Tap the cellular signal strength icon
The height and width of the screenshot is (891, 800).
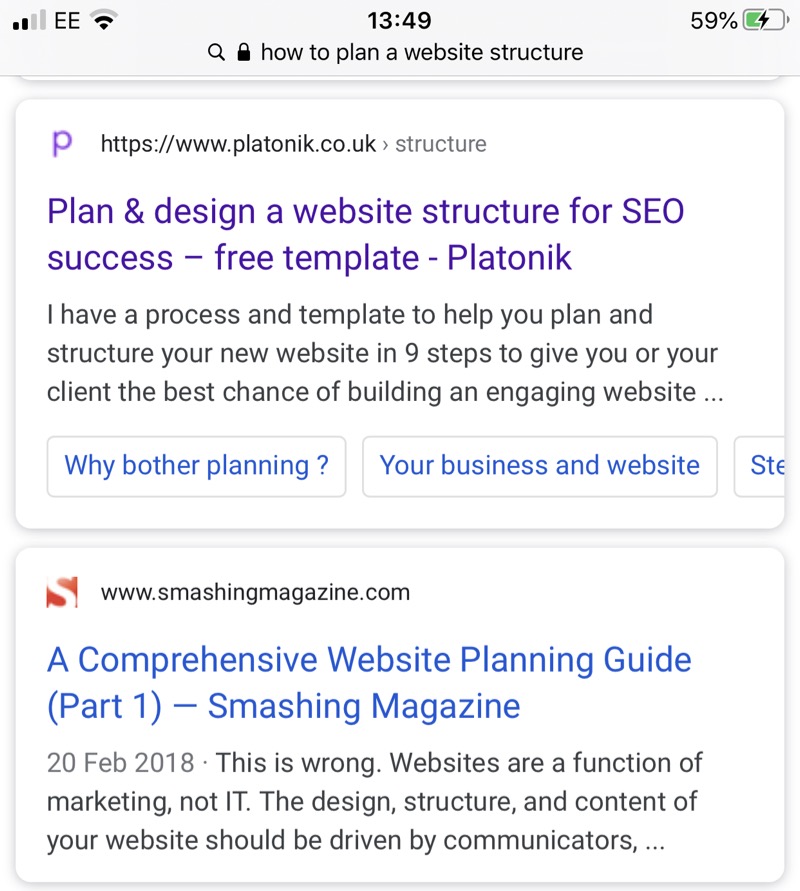click(x=29, y=20)
